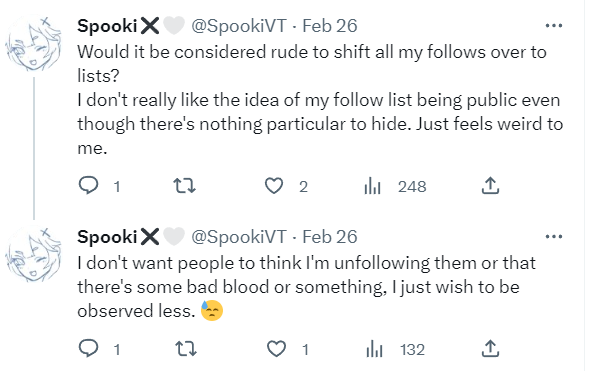
Task: Retweet the first tweet about follows
Action: pyautogui.click(x=184, y=186)
